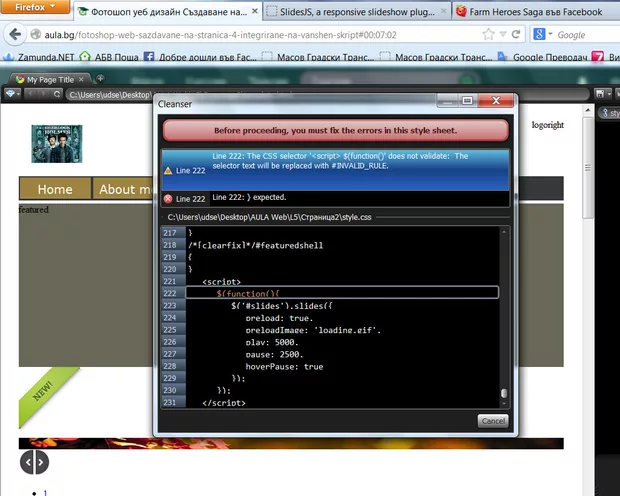Screen dimensions: 620x496
Task: Click the red error circle icon
Action: point(168,199)
